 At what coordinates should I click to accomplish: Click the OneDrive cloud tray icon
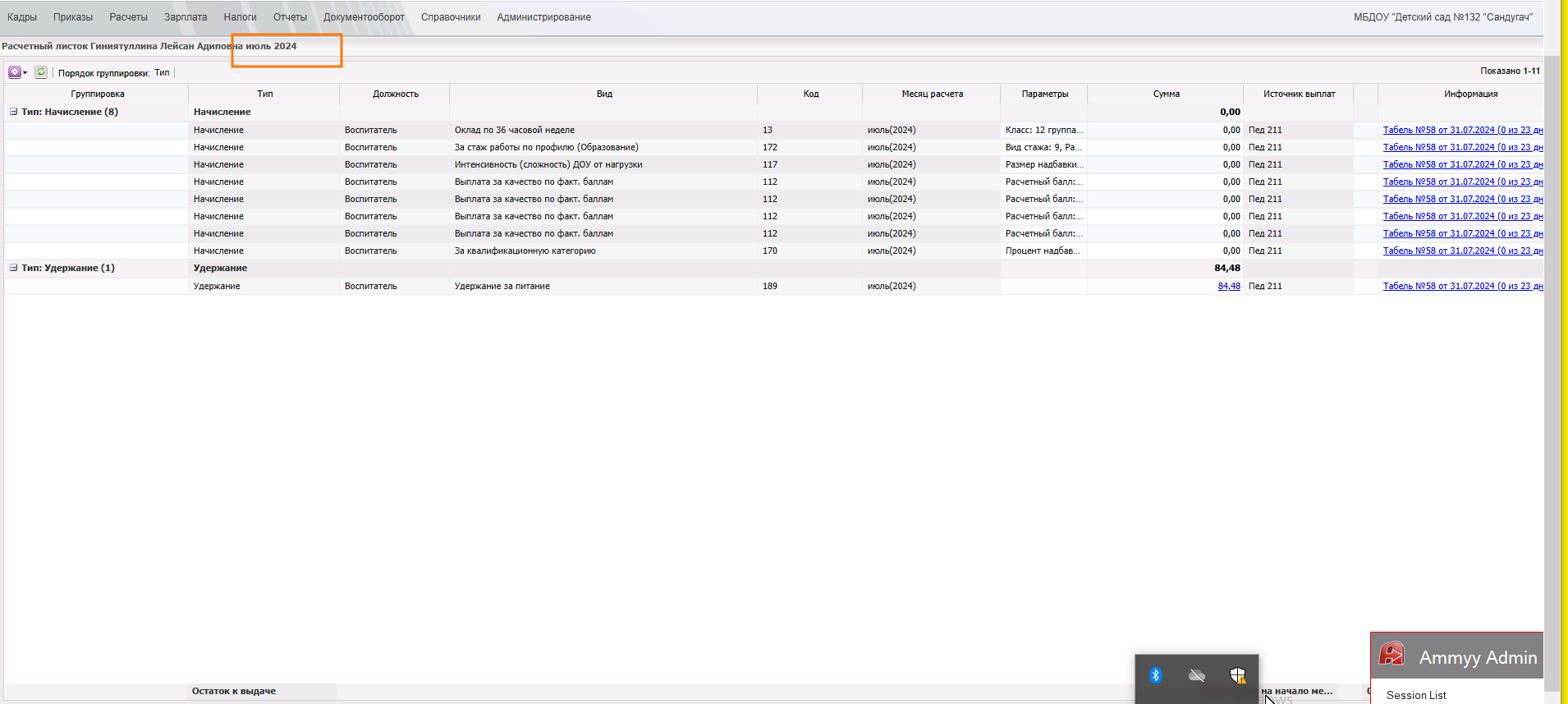coord(1197,675)
